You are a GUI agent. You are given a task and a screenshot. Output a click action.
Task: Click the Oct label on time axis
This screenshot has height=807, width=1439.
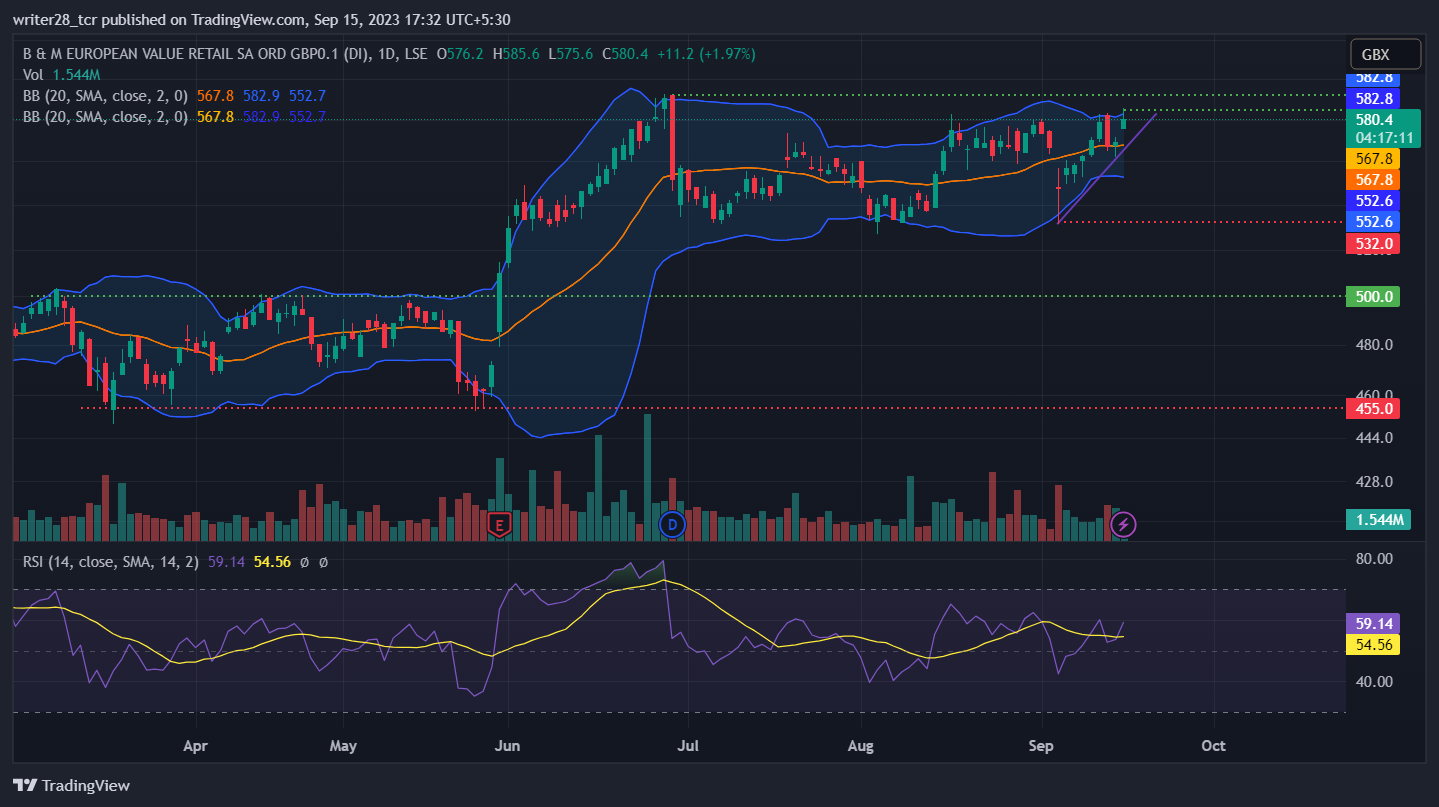(x=1213, y=746)
